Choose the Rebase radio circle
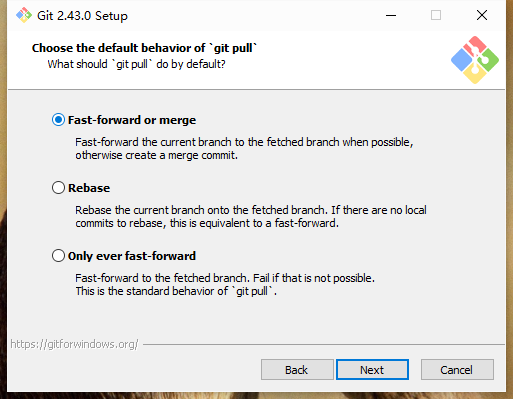This screenshot has height=399, width=513. pos(58,188)
